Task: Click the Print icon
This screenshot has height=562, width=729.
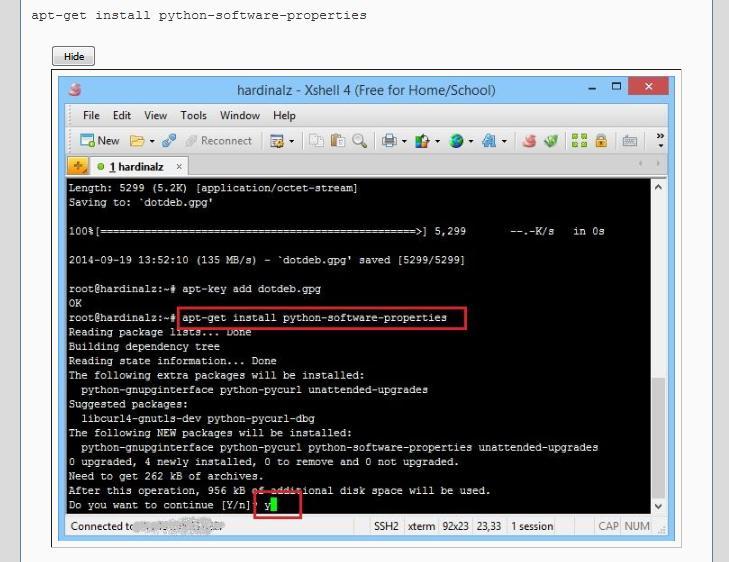Action: (389, 140)
